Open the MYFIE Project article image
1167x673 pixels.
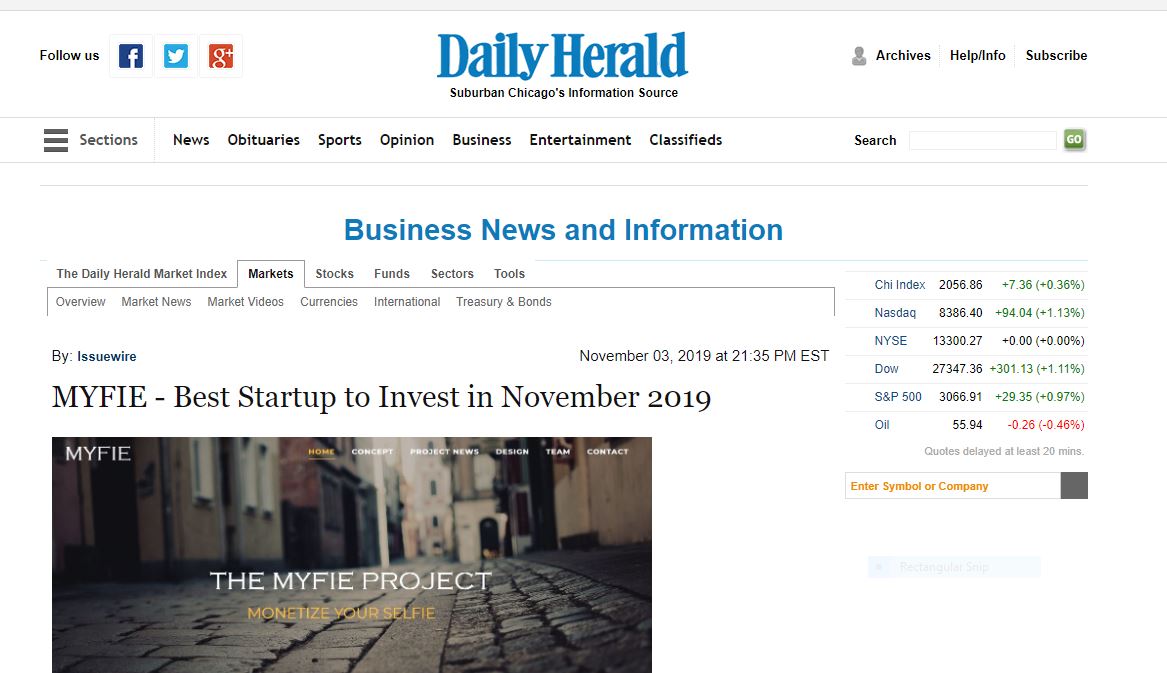tap(352, 555)
